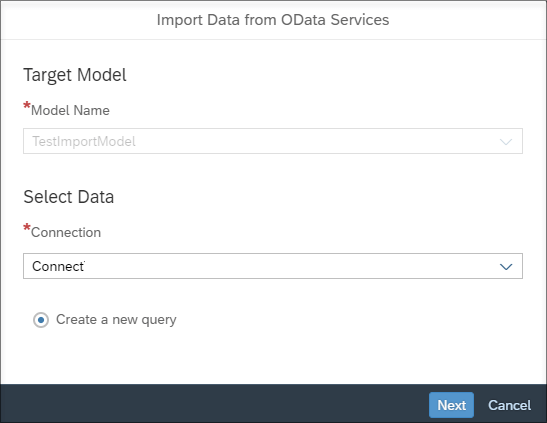Click the word Connect inside the Connection box
This screenshot has height=423, width=547.
(58, 266)
